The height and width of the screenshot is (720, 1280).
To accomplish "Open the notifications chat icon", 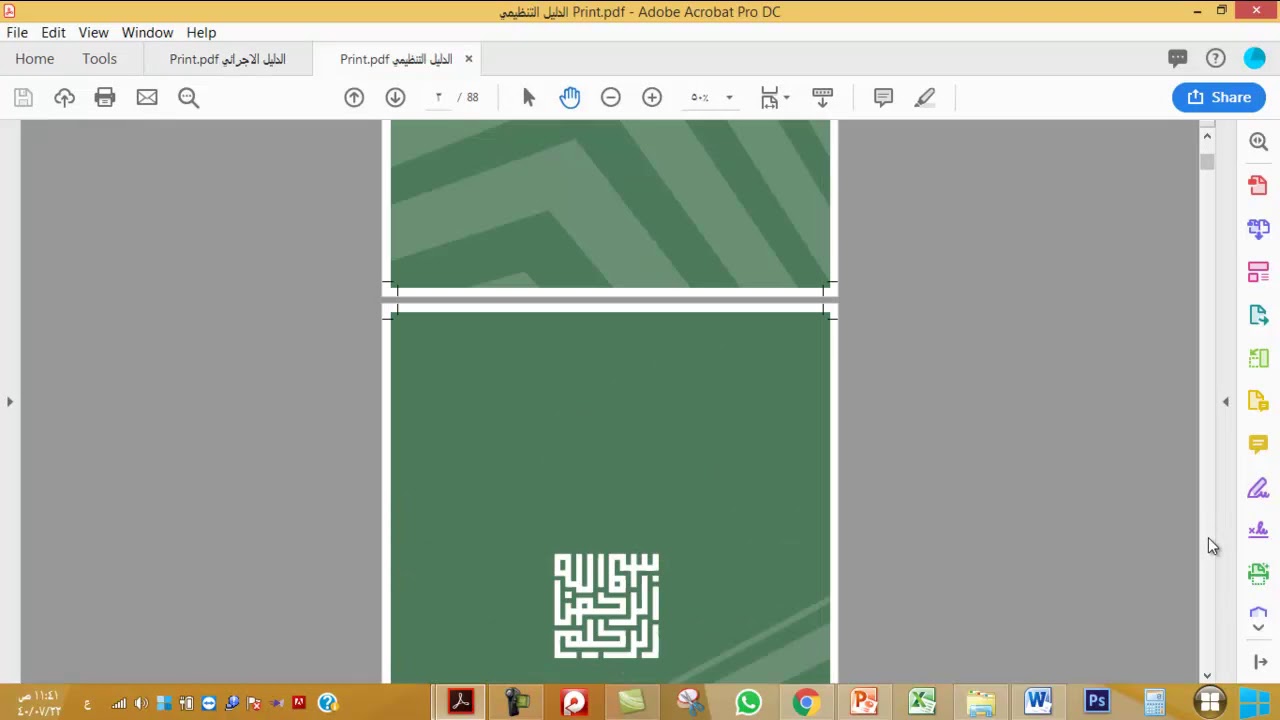I will 1177,59.
